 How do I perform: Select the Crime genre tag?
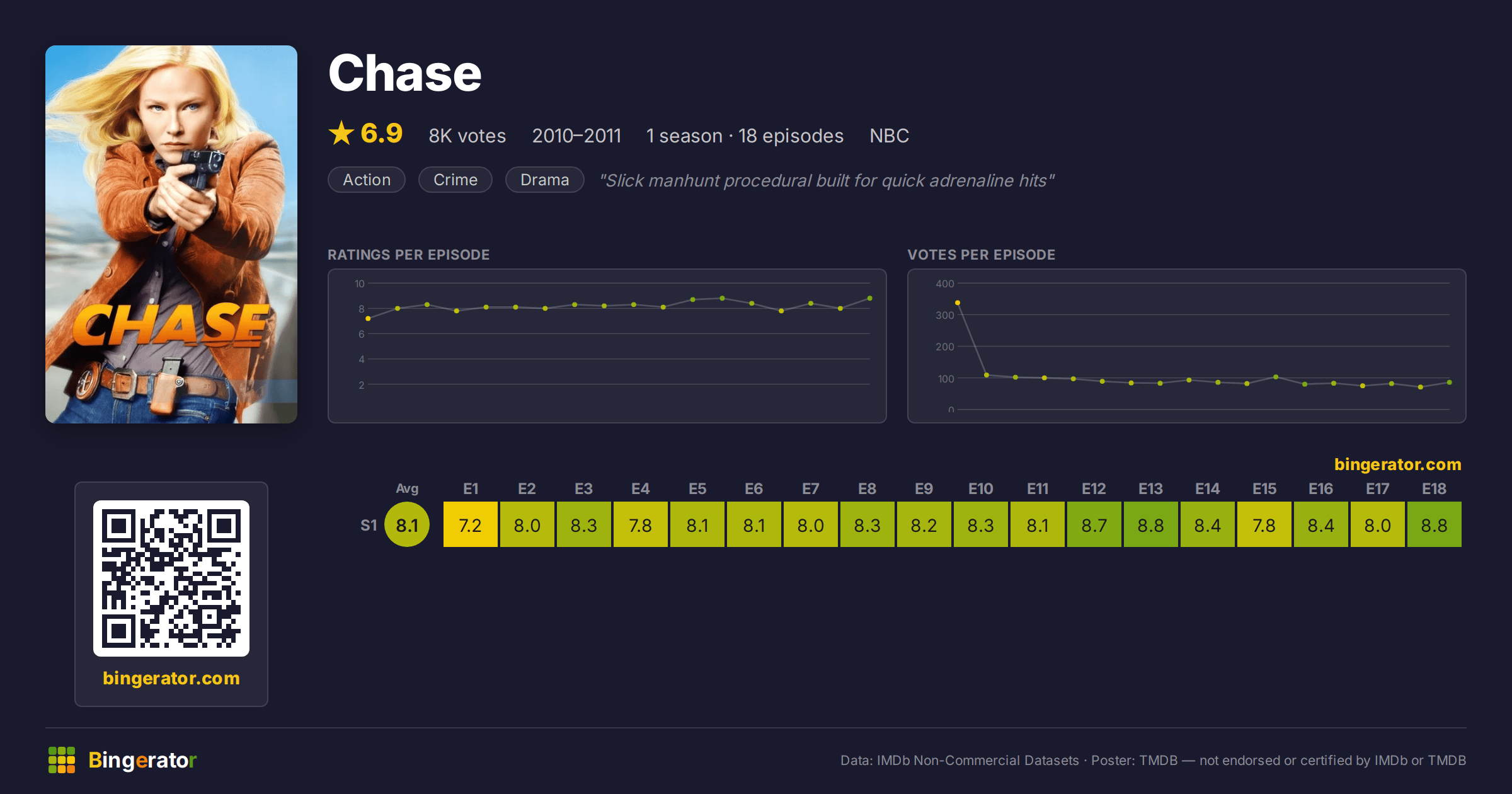pos(455,180)
